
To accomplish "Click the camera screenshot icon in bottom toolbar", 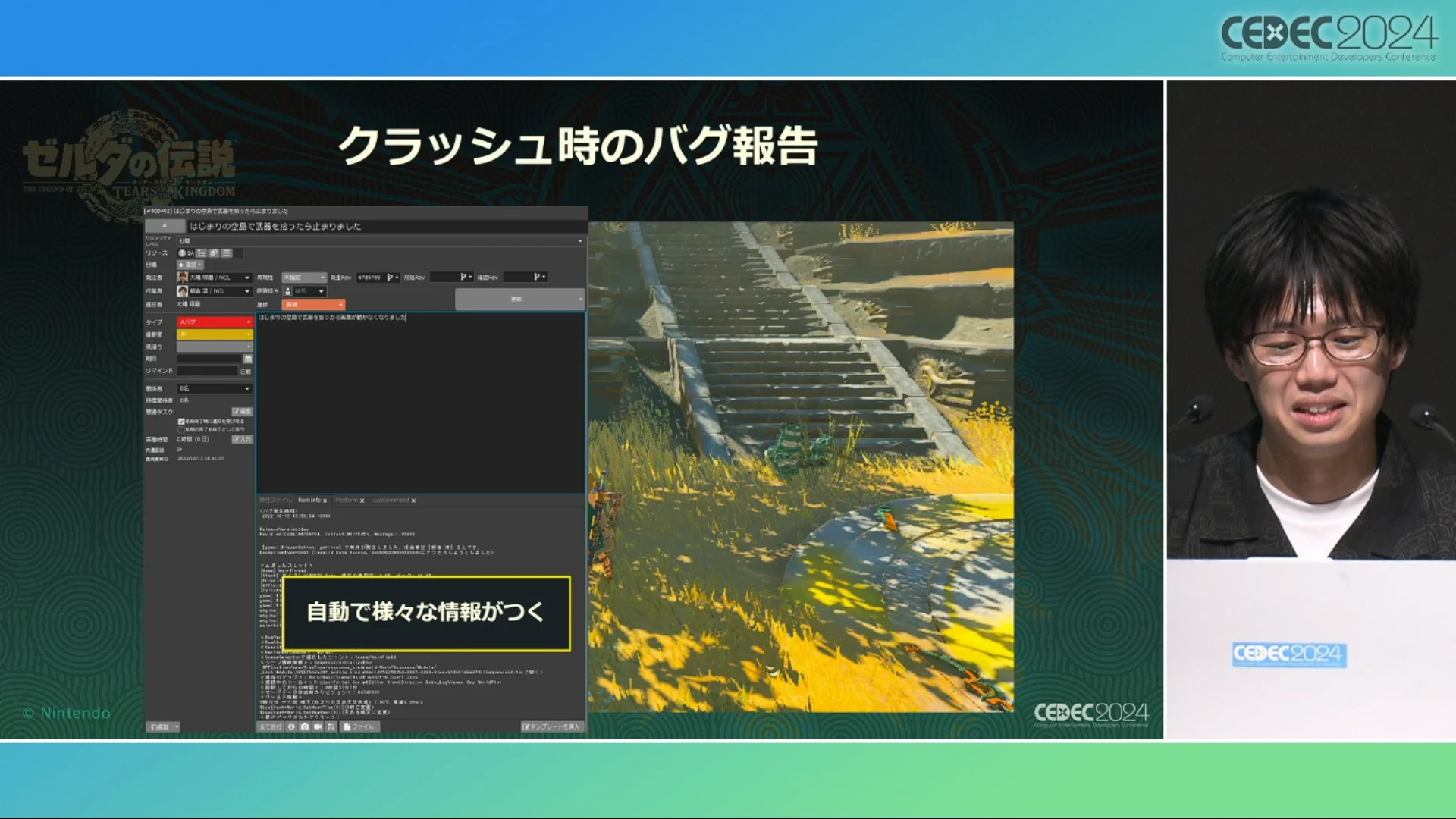I will tap(305, 726).
